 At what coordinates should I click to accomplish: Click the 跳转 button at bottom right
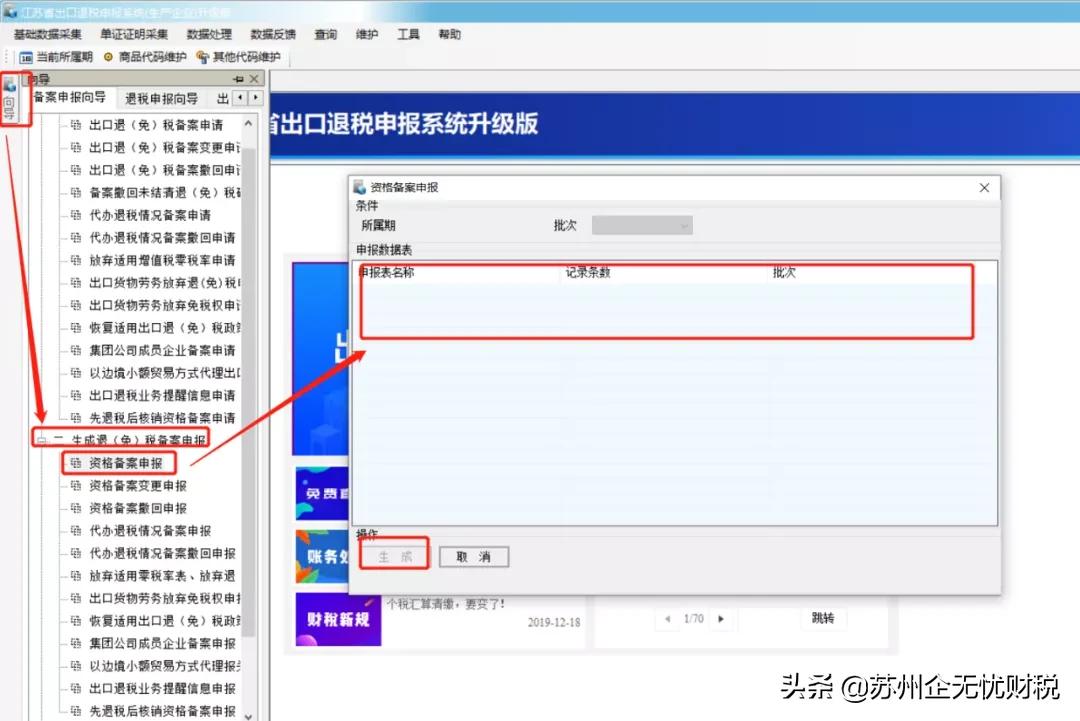823,619
